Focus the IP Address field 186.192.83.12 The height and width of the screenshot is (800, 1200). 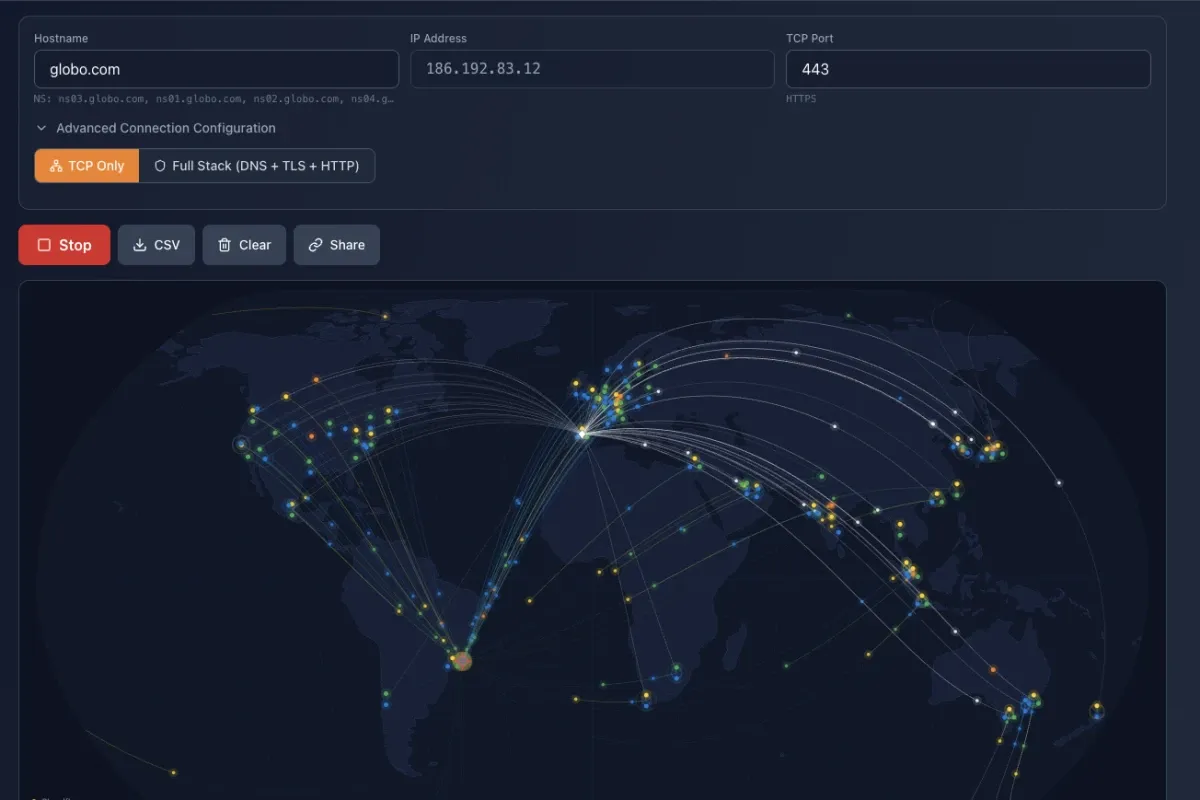tap(592, 69)
